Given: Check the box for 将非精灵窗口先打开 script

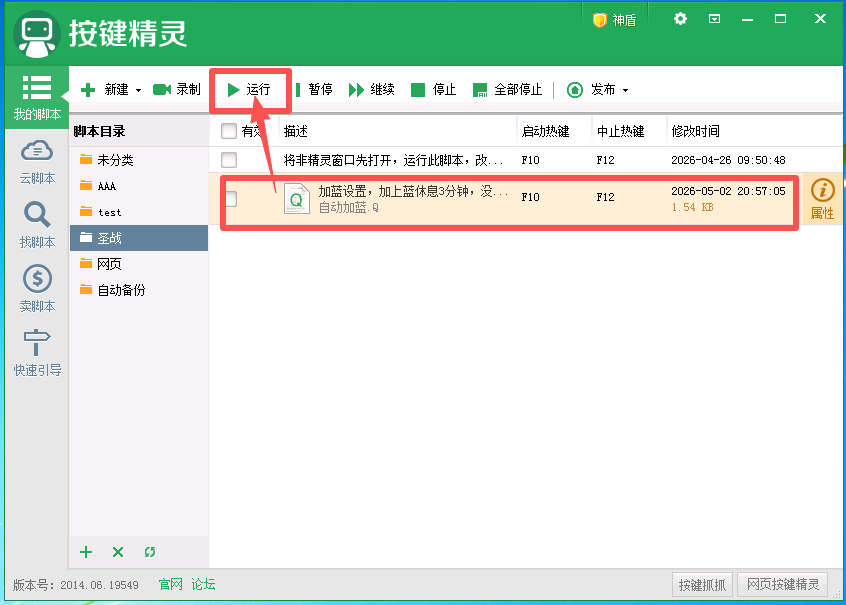Looking at the screenshot, I should [229, 160].
